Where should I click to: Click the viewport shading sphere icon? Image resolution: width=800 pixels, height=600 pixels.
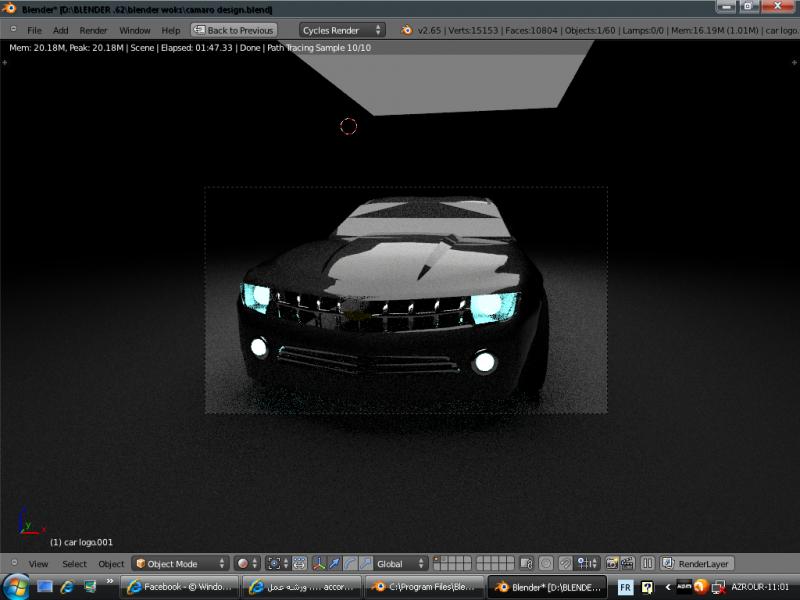(x=242, y=564)
